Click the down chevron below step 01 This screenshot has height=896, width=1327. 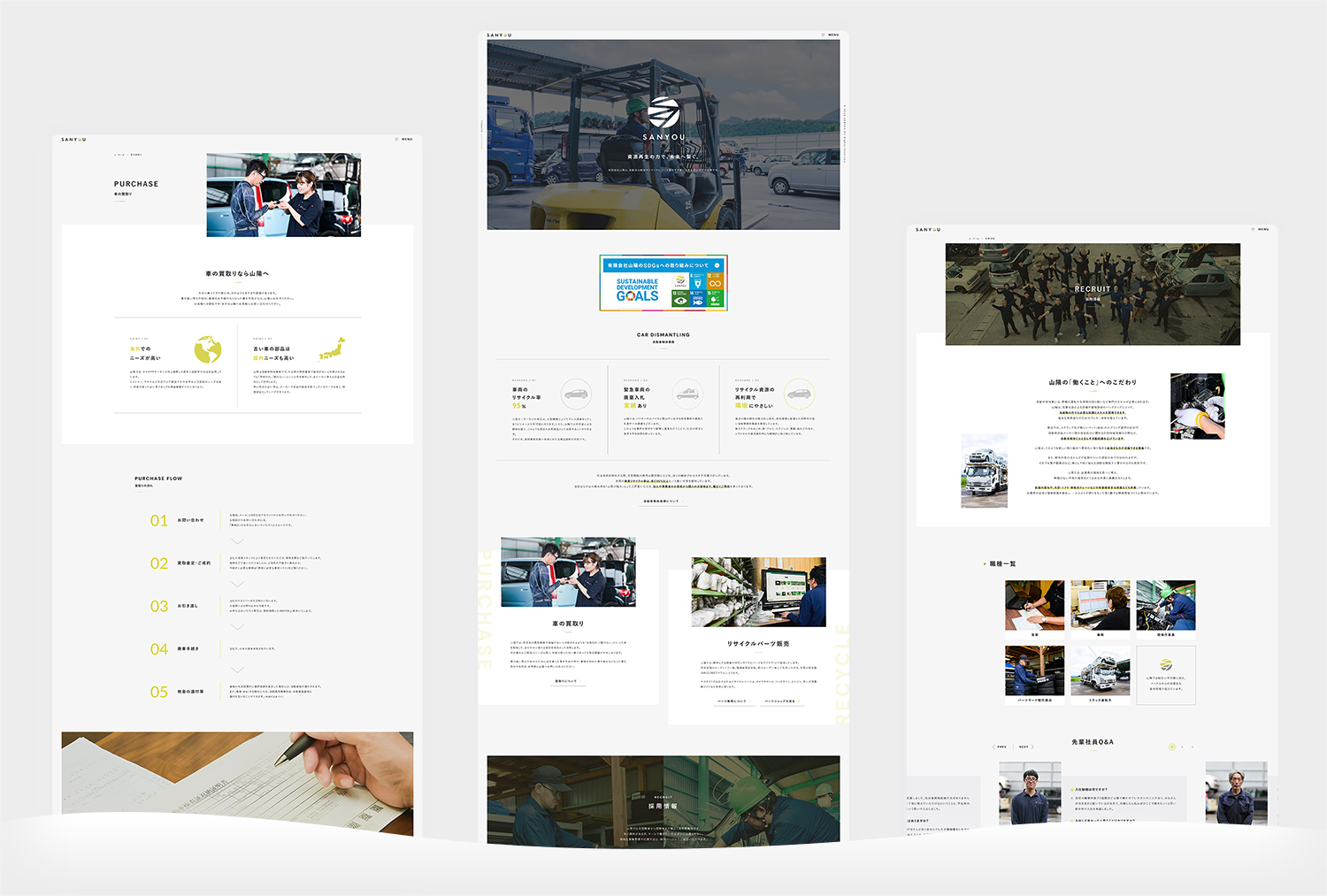tap(237, 541)
